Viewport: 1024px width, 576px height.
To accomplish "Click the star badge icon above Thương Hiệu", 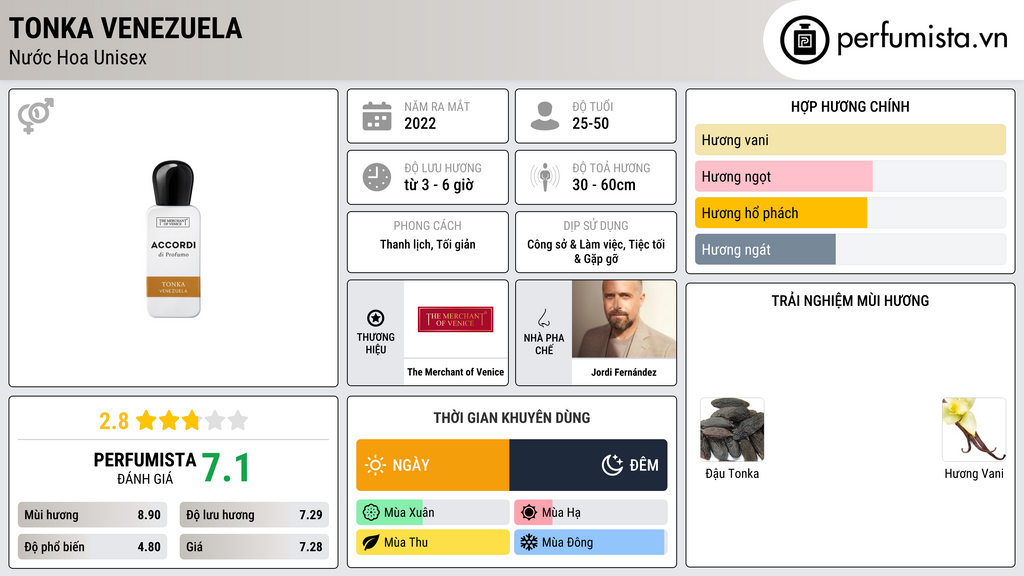I will [x=376, y=318].
